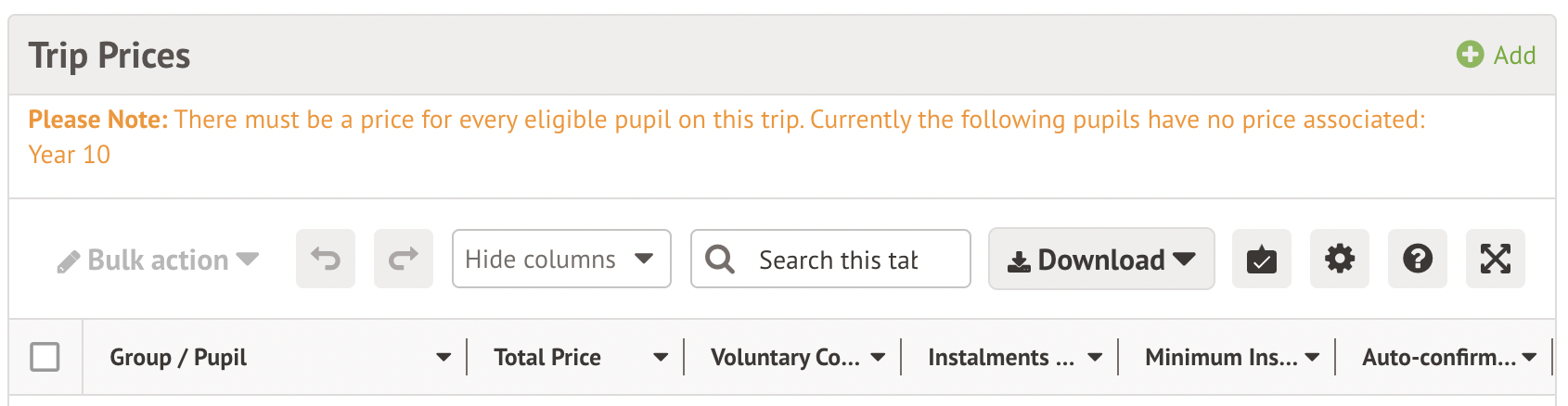Open Auto-confirm column menu arrow
This screenshot has width=1568, height=406.
click(x=1529, y=358)
